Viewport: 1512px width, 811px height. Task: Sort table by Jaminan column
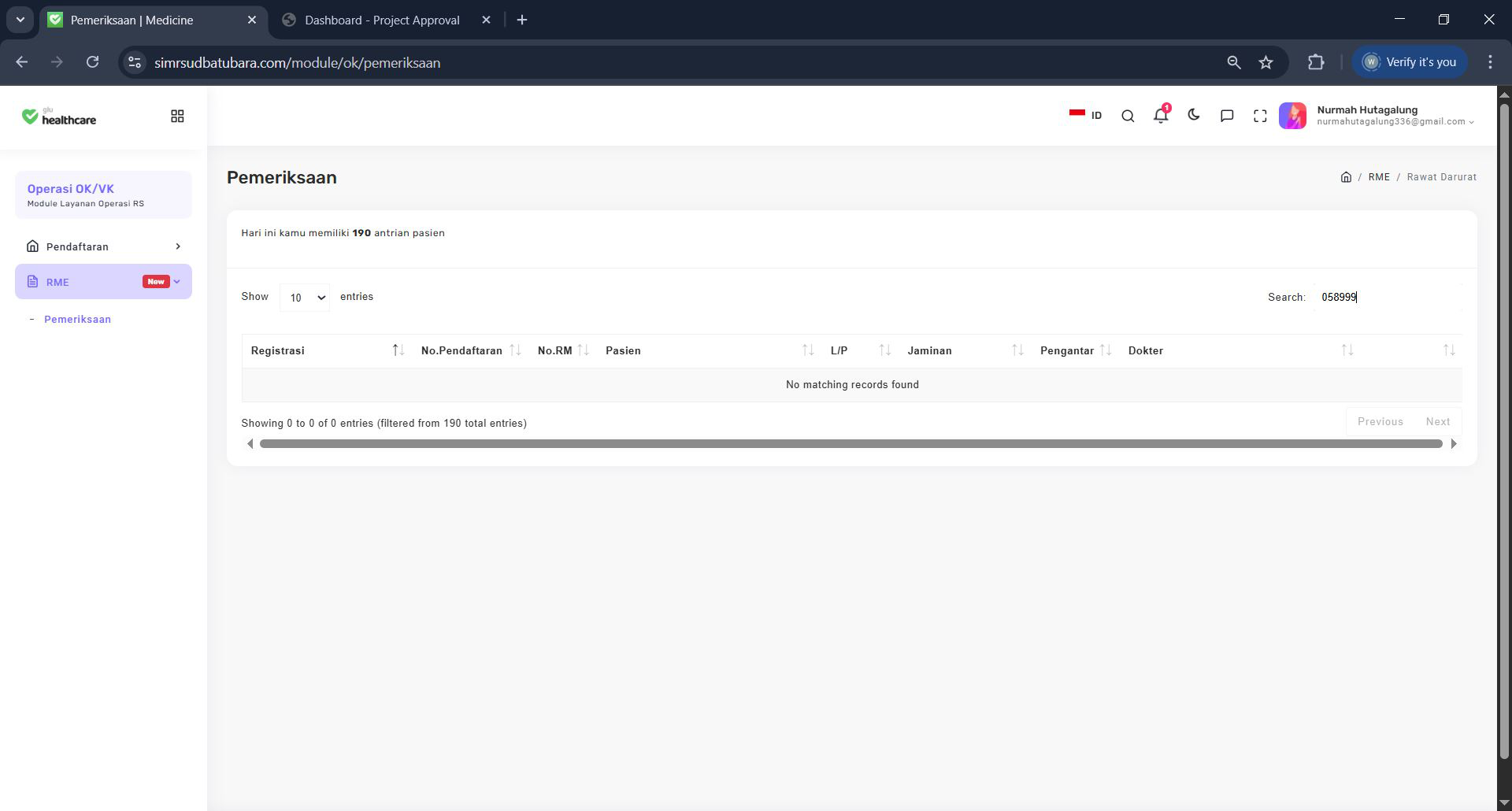(965, 350)
